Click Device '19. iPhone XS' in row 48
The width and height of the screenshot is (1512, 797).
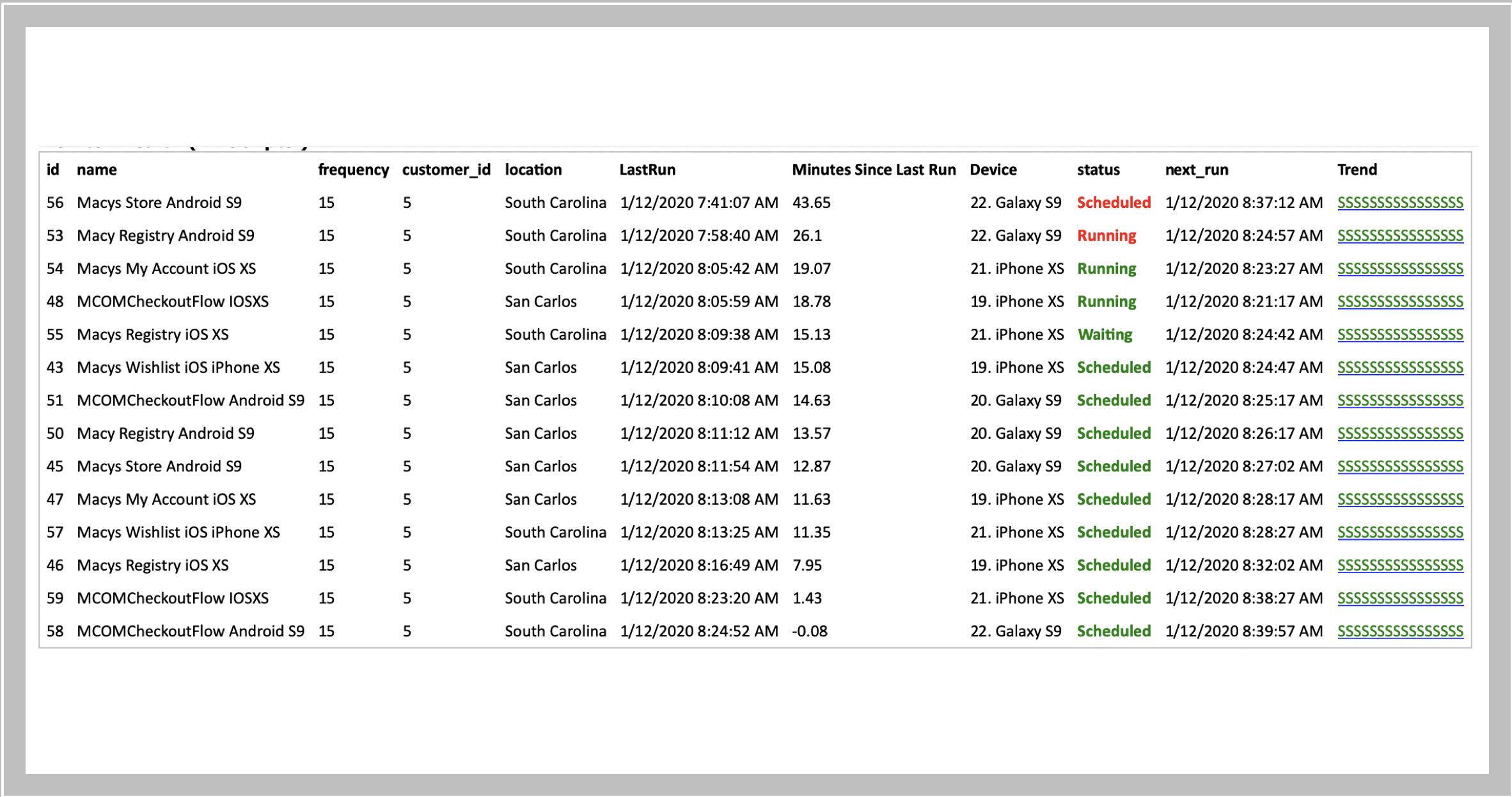[1017, 302]
